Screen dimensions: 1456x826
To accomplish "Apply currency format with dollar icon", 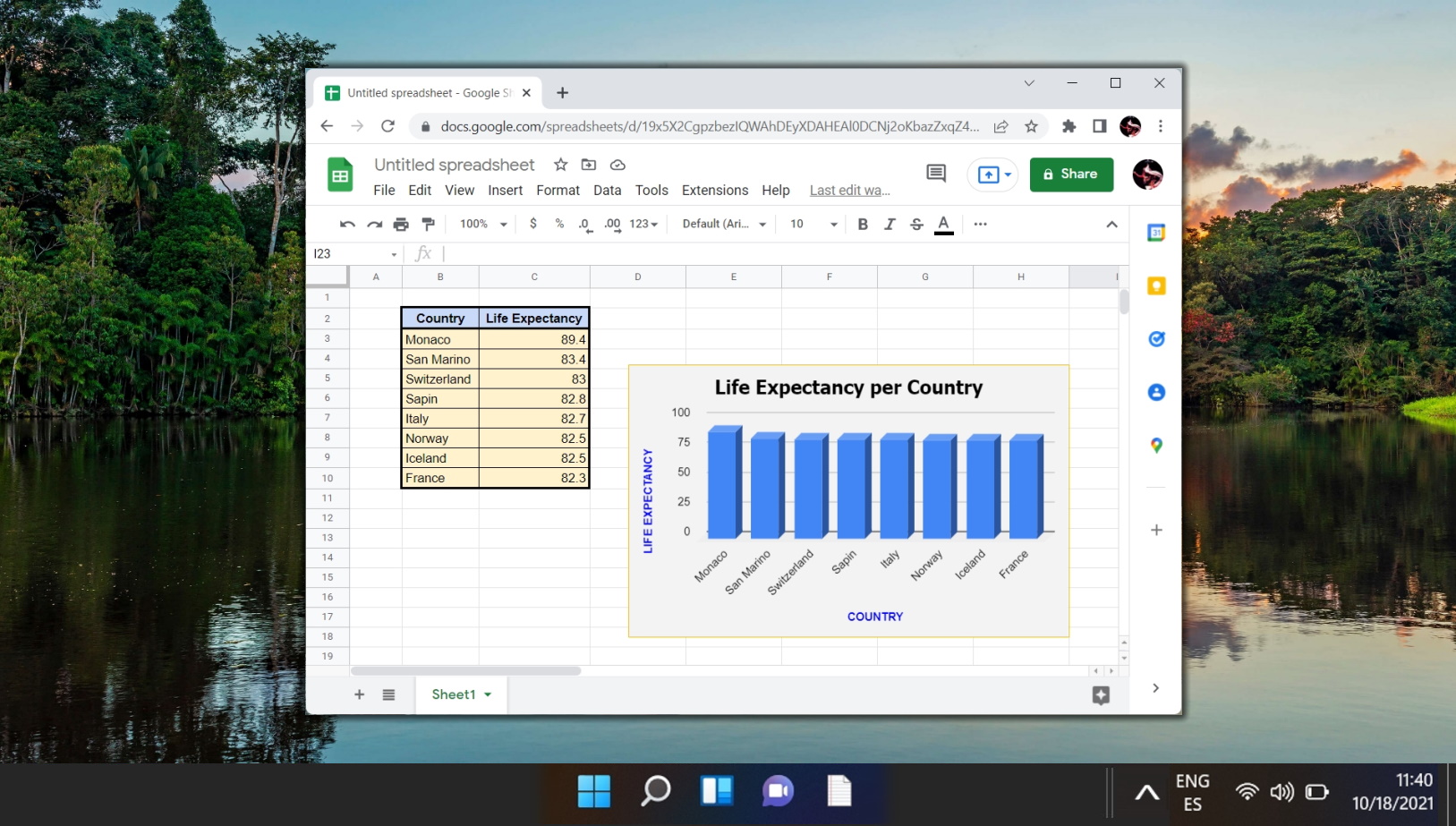I will [x=533, y=224].
